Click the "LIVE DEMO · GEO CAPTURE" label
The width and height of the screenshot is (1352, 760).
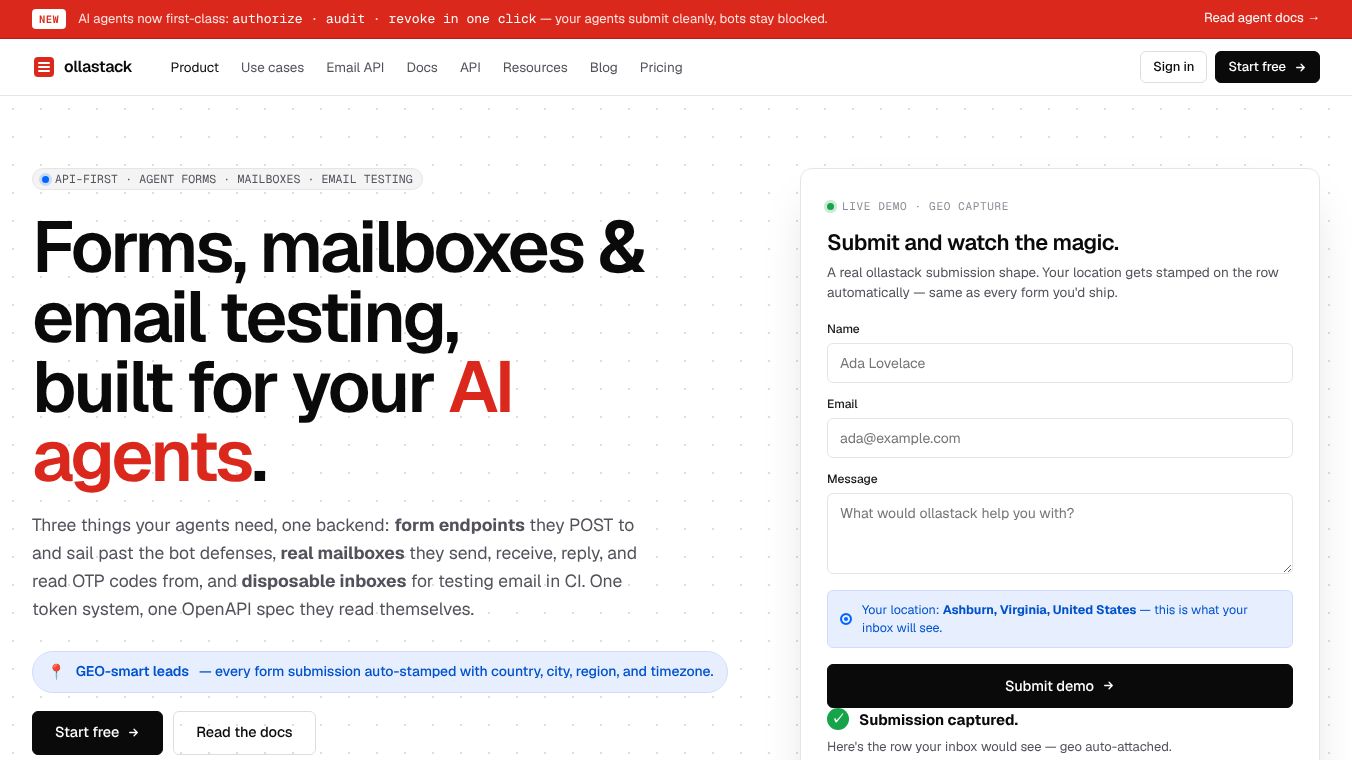pos(925,207)
